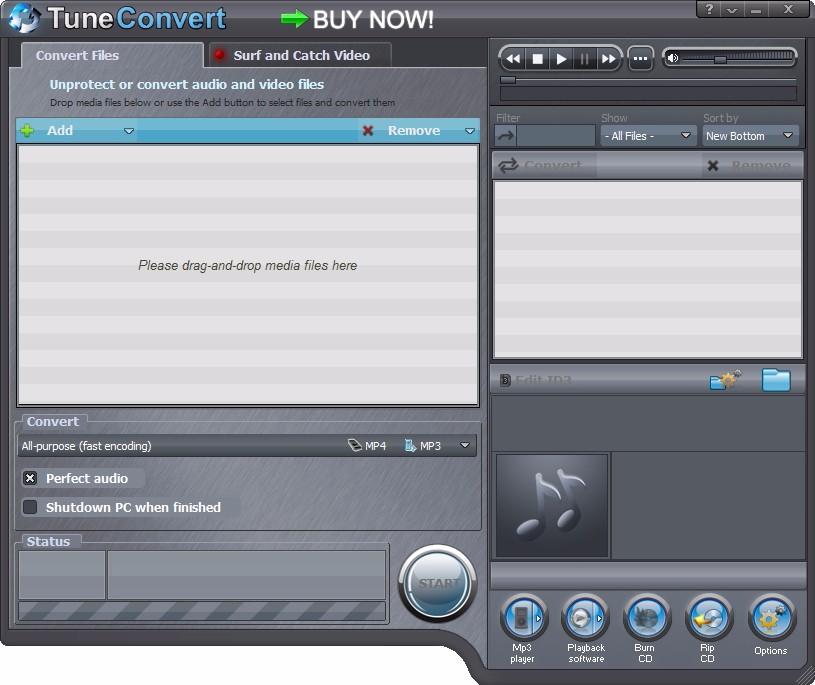This screenshot has width=815, height=685.
Task: Close the TuneConvert window
Action: (x=788, y=9)
